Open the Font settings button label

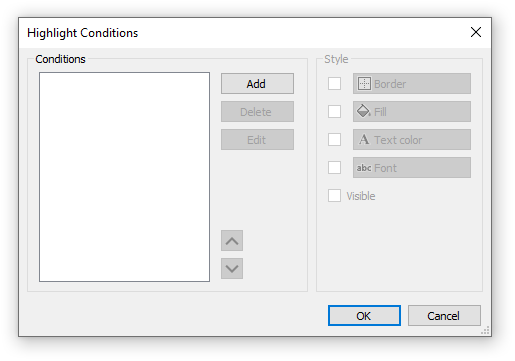coord(385,168)
